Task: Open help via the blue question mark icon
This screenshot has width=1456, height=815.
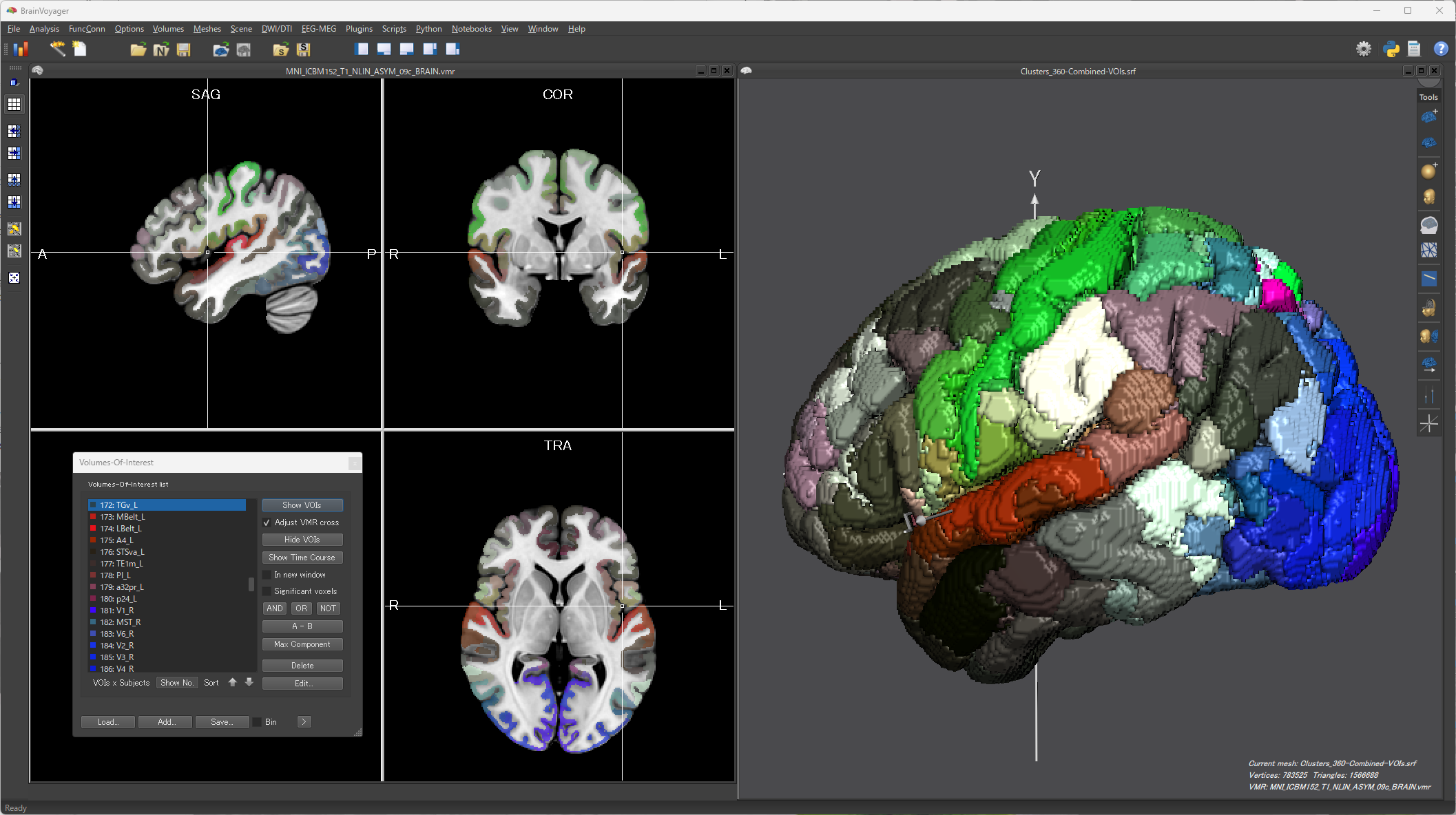Action: [x=1440, y=49]
